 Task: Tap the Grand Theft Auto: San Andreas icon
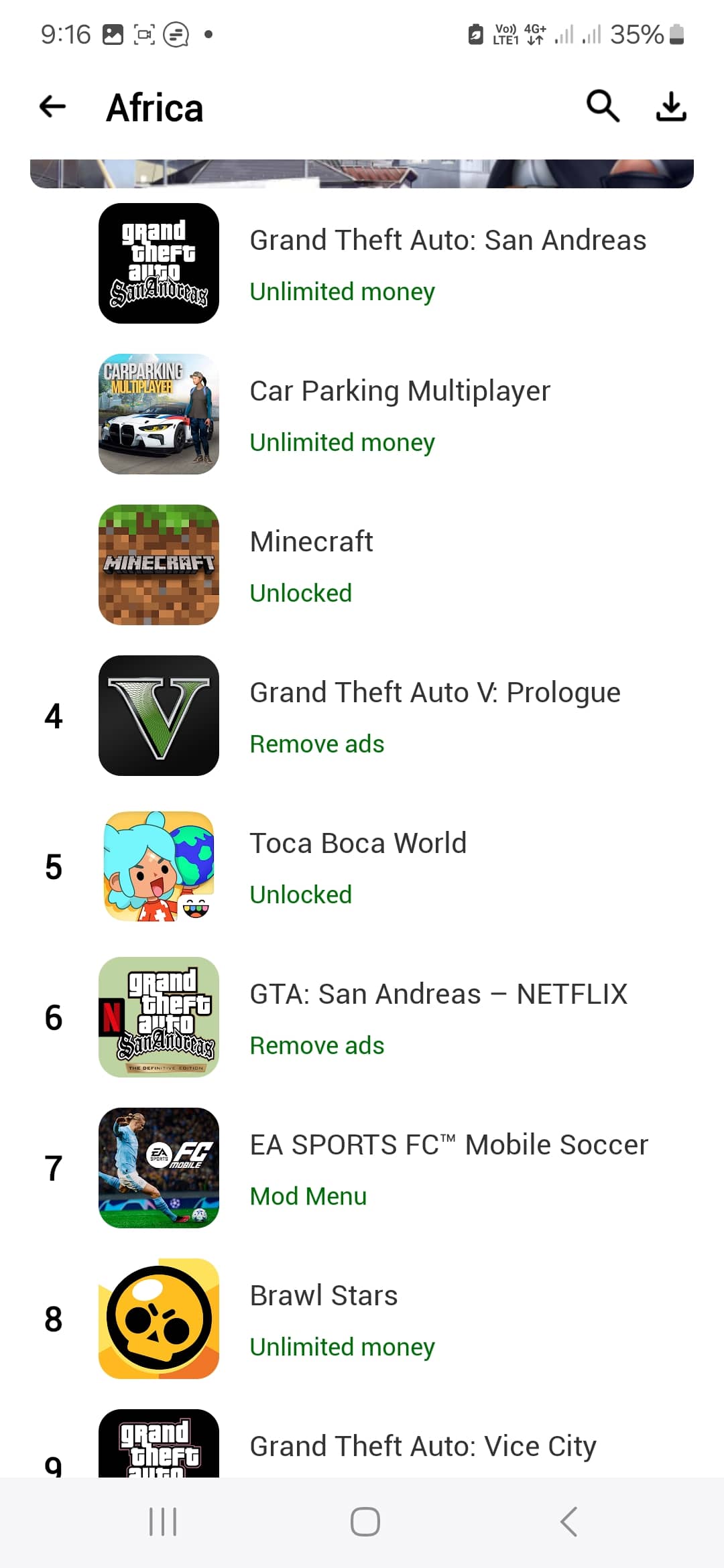[x=159, y=263]
